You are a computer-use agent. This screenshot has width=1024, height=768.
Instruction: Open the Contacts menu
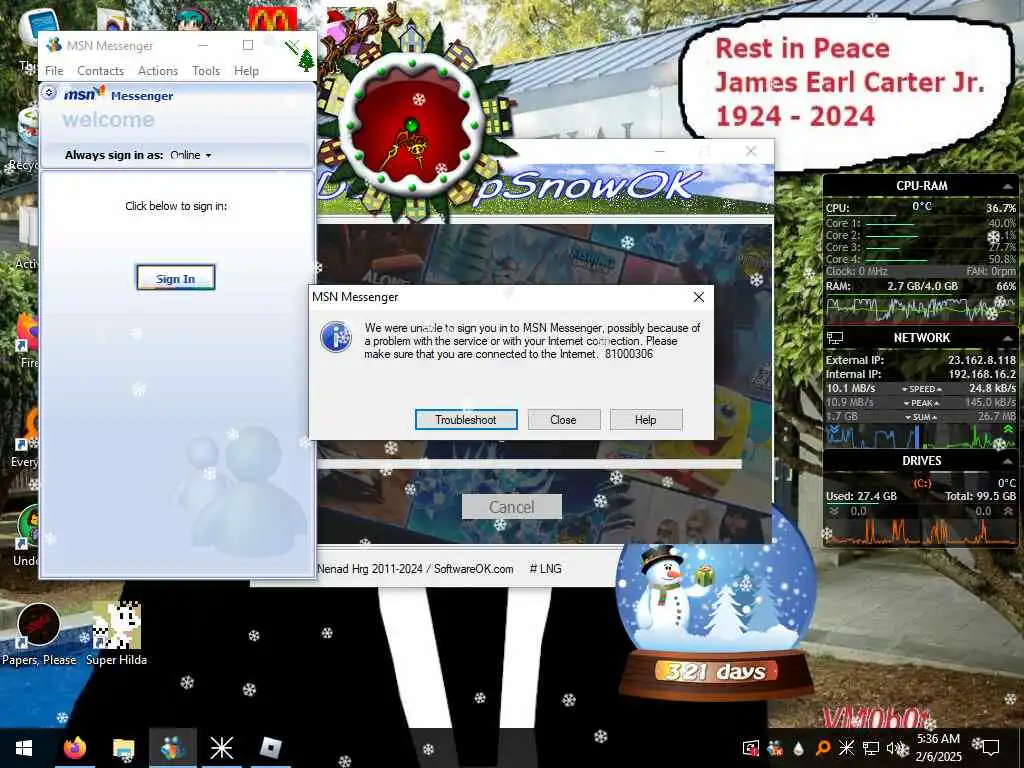101,71
